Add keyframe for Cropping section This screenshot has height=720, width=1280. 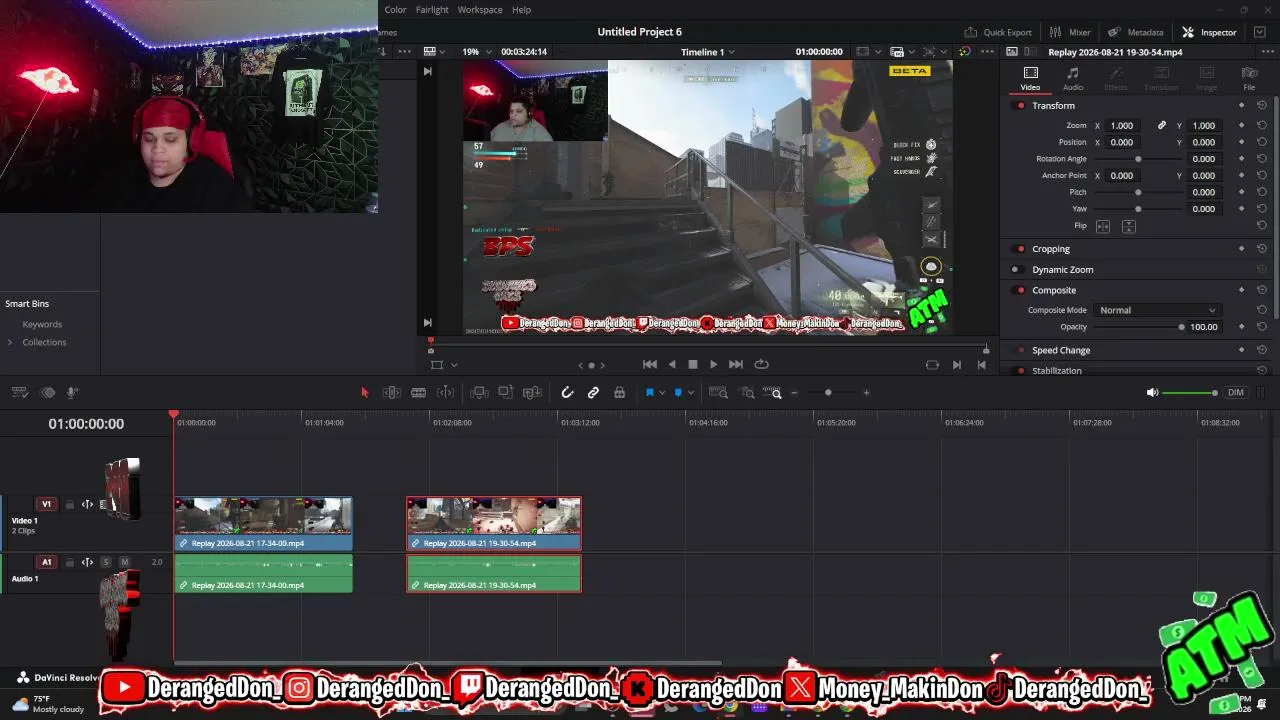[x=1241, y=249]
